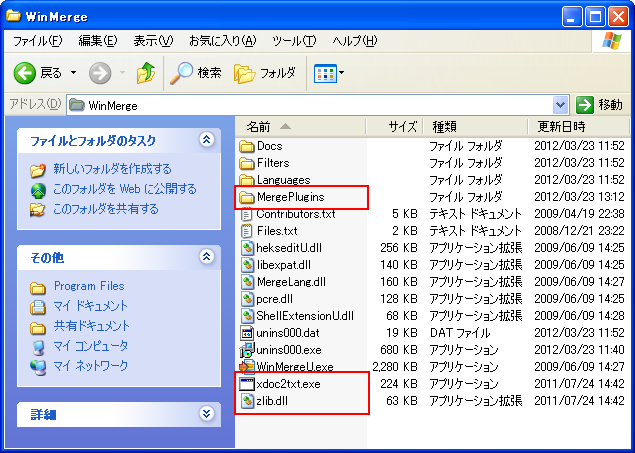Viewport: 635px width, 453px height.
Task: Select the Filters folder icon
Action: [x=247, y=163]
